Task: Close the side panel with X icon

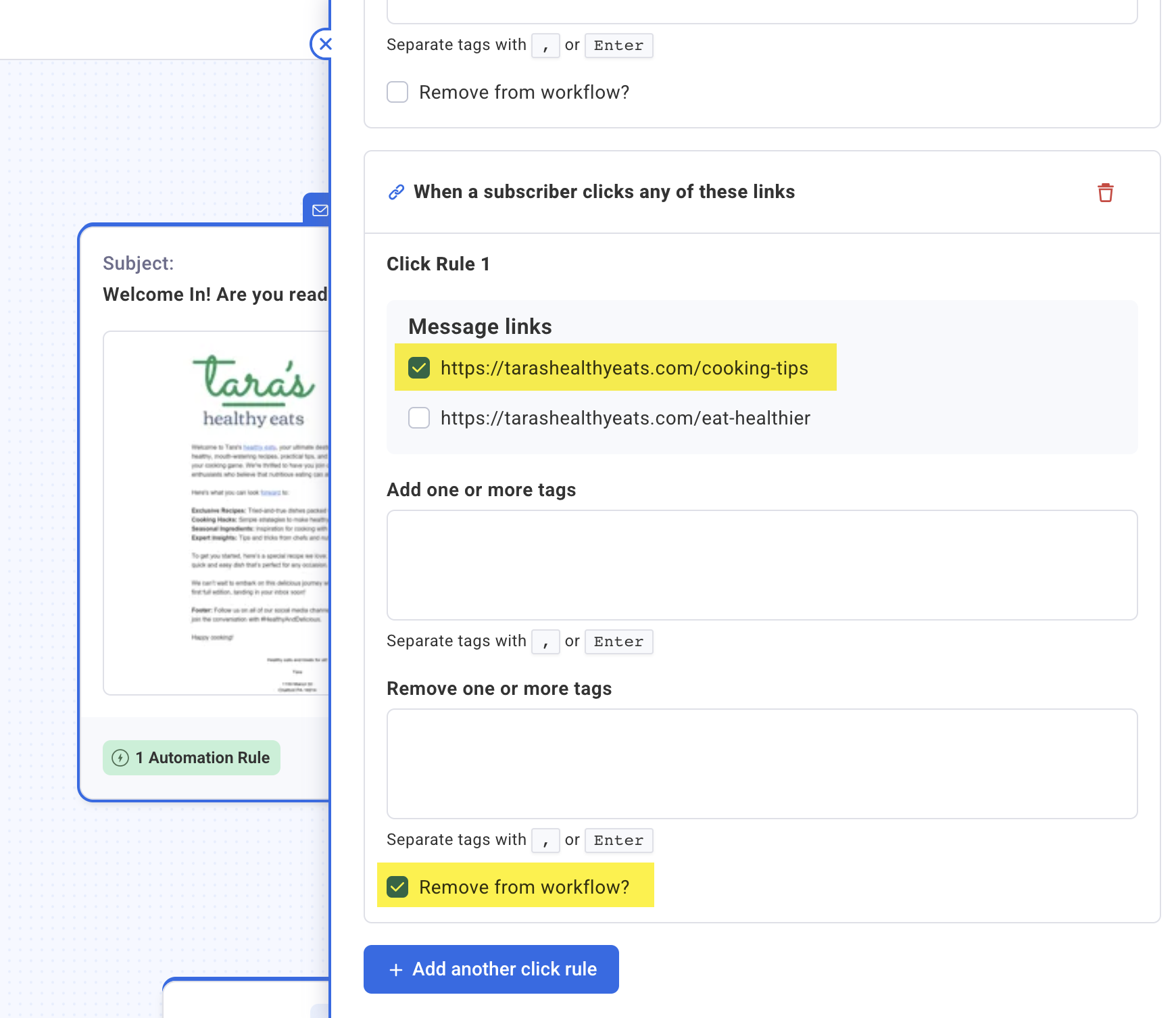Action: 324,45
